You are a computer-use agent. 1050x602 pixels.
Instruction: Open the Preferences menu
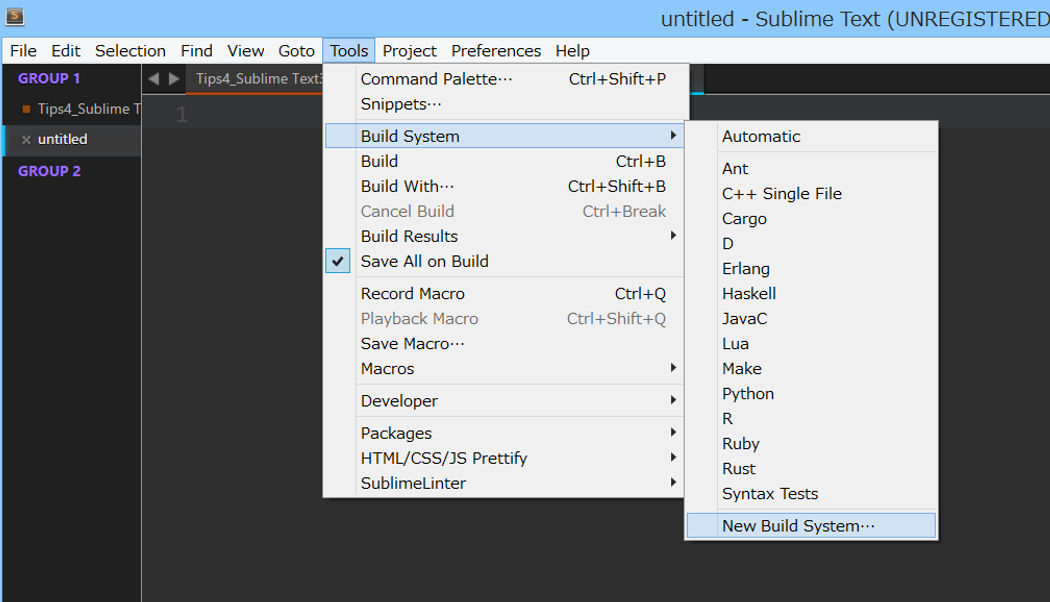tap(496, 51)
